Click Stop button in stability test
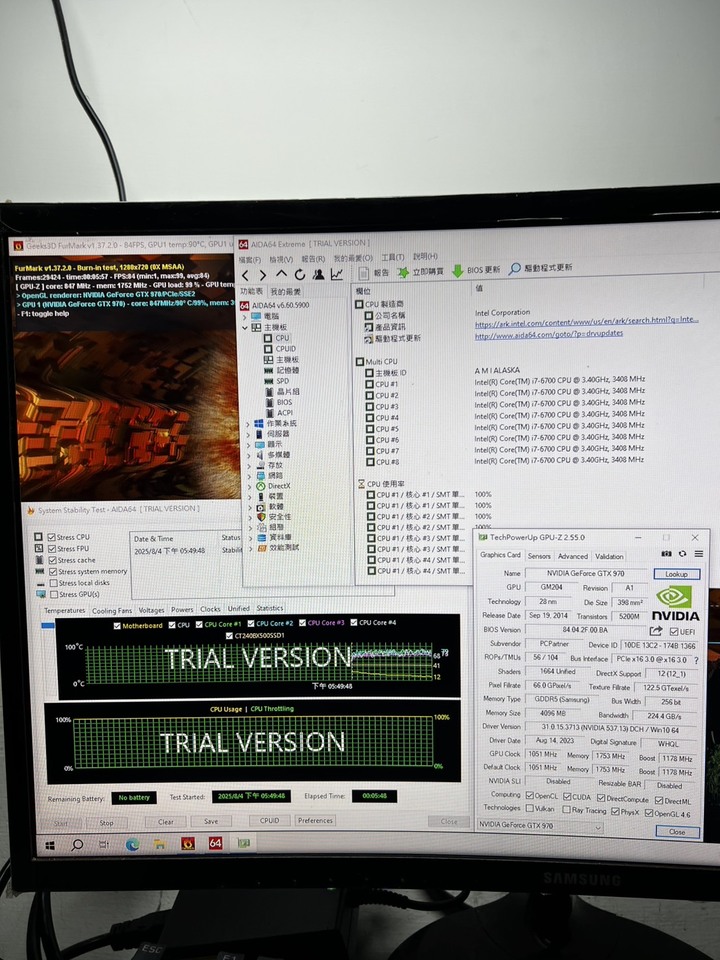 [107, 822]
